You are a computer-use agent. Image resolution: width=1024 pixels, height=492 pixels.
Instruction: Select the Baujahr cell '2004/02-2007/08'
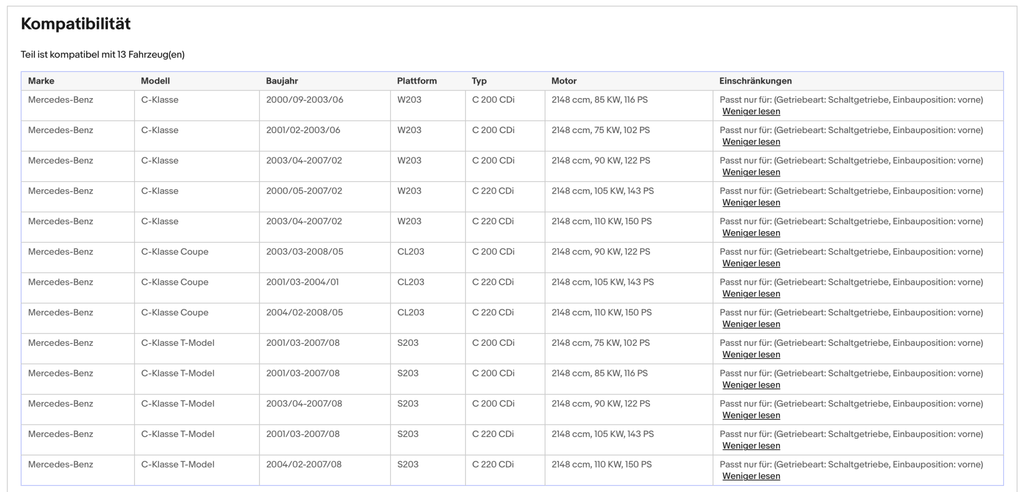304,465
